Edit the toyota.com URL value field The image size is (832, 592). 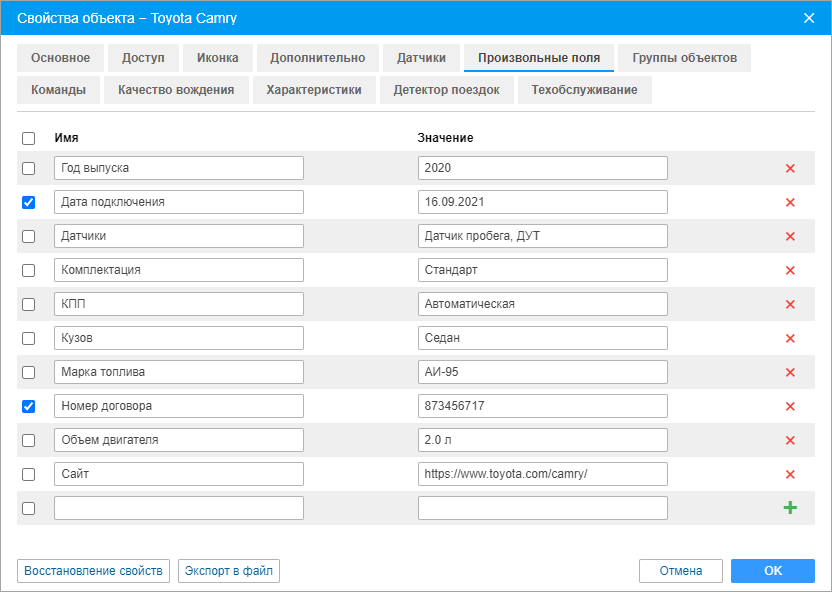coord(543,474)
